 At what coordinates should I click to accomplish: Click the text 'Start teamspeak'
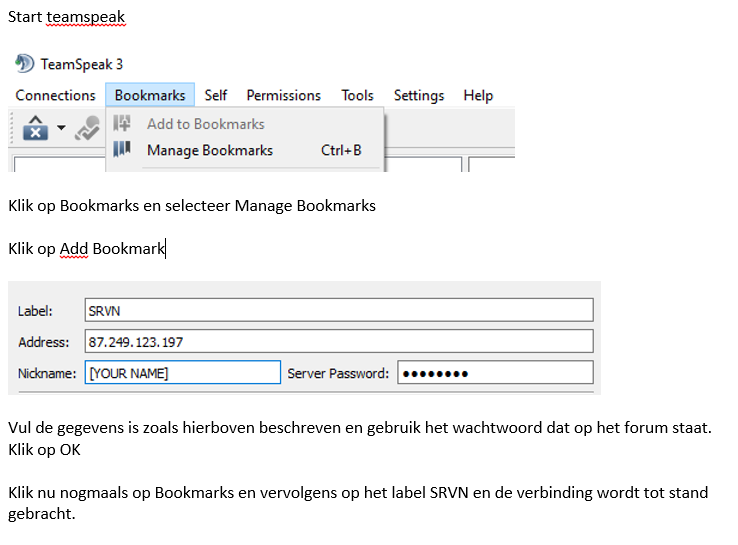[66, 17]
